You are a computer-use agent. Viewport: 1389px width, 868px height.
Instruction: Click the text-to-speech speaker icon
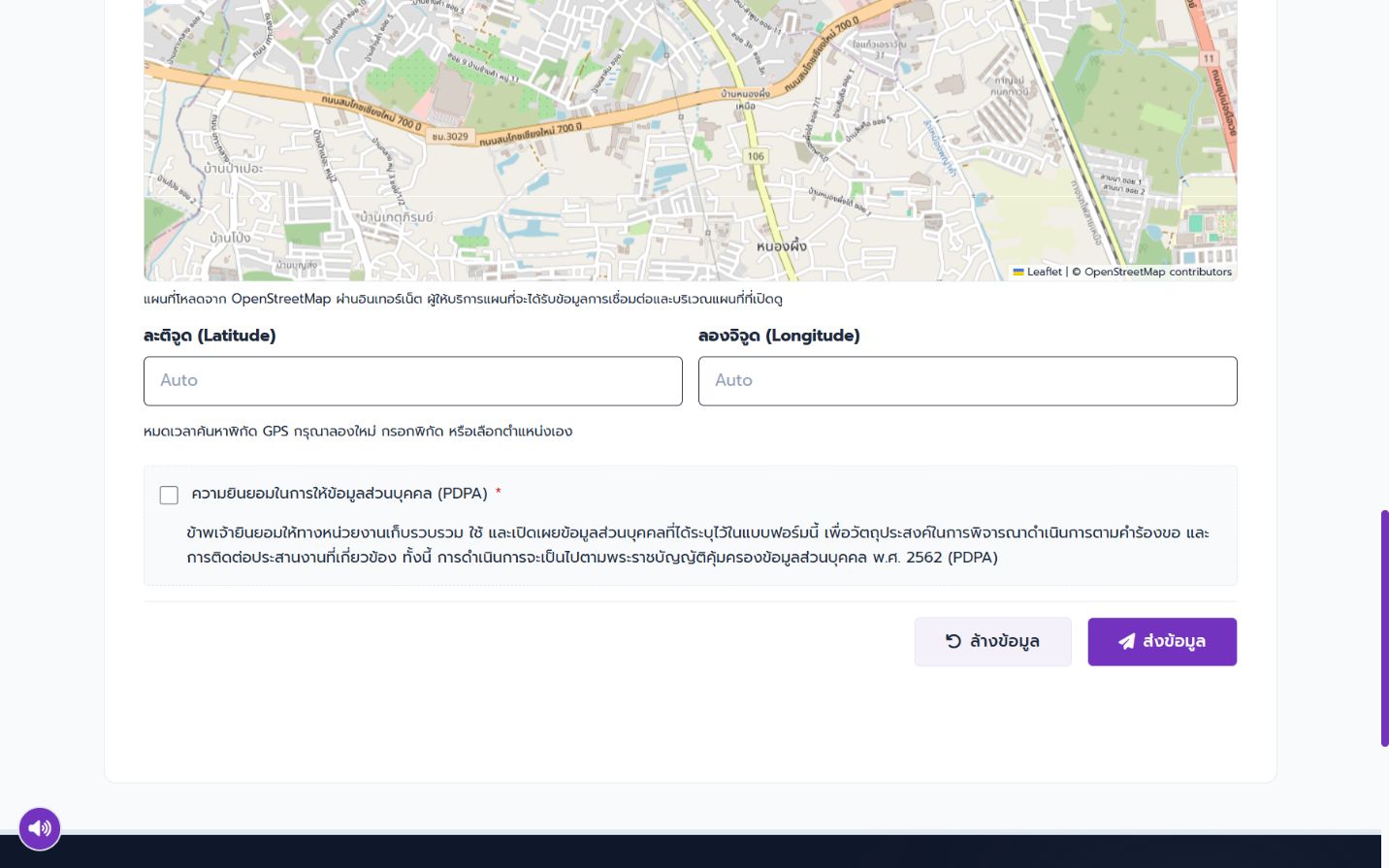[40, 828]
